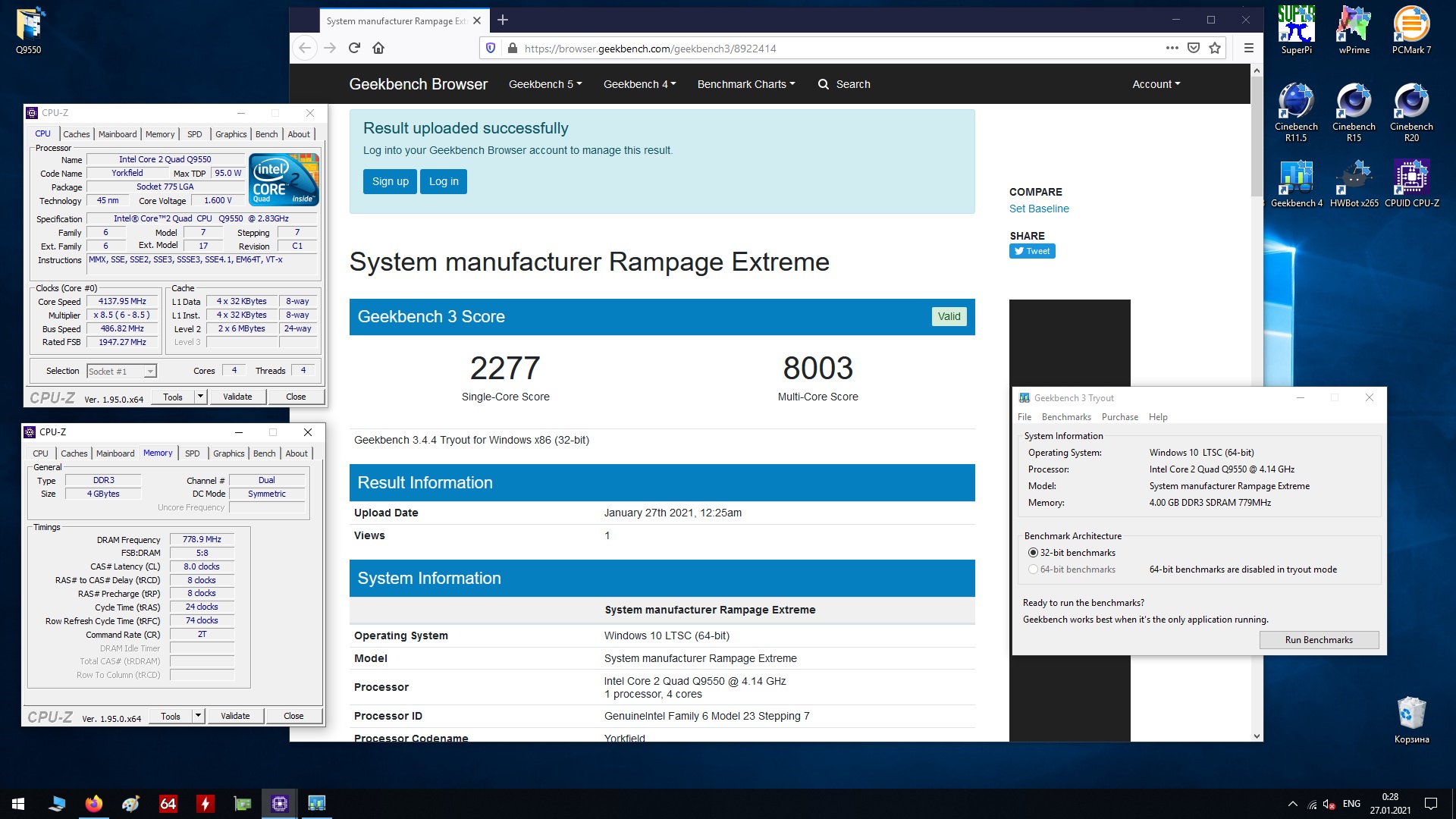The image size is (1456, 819).
Task: Go back in the browser
Action: pyautogui.click(x=305, y=48)
